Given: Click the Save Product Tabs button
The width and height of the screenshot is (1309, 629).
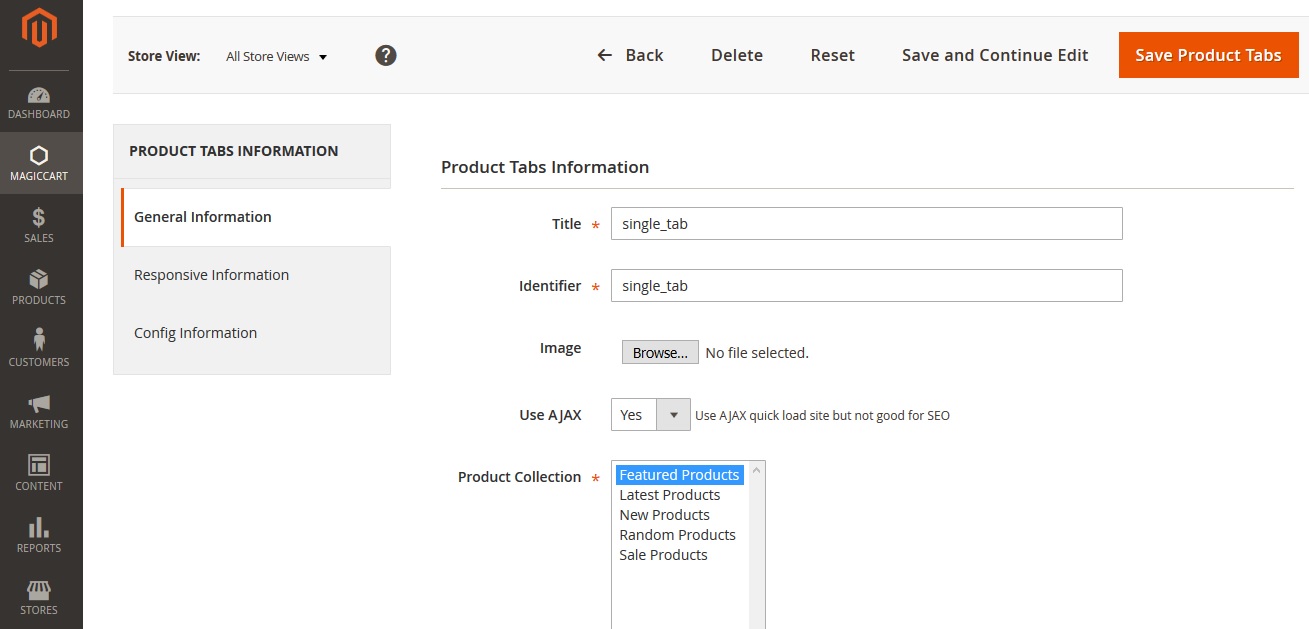Looking at the screenshot, I should (1208, 55).
